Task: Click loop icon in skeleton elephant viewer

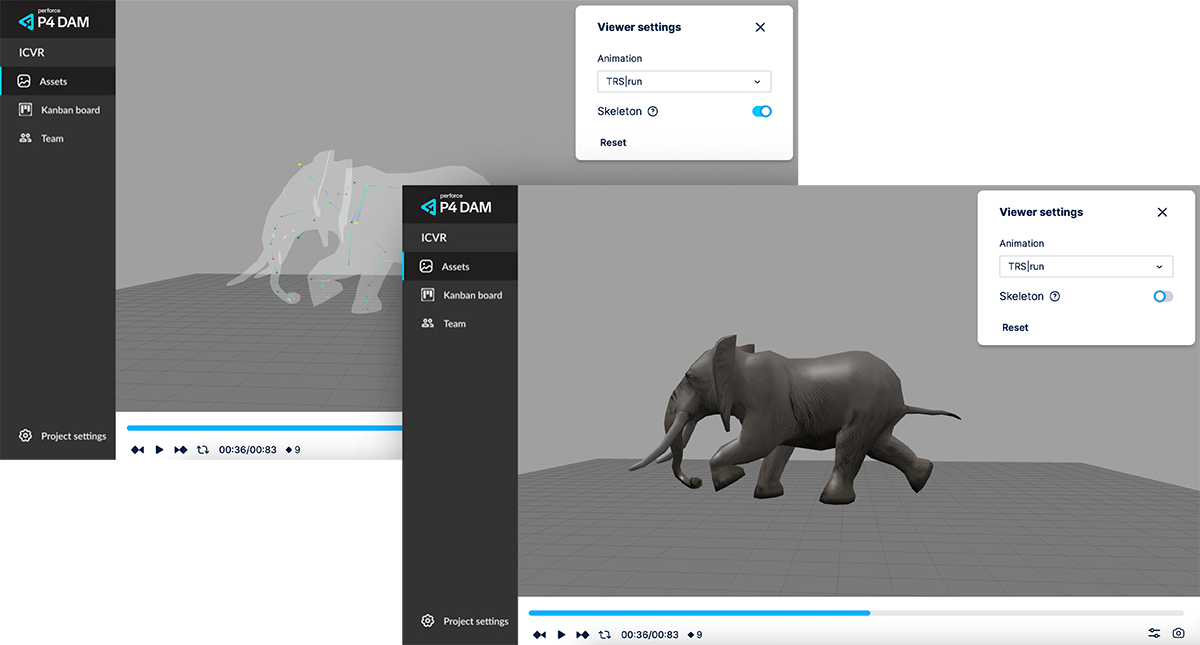Action: tap(203, 450)
